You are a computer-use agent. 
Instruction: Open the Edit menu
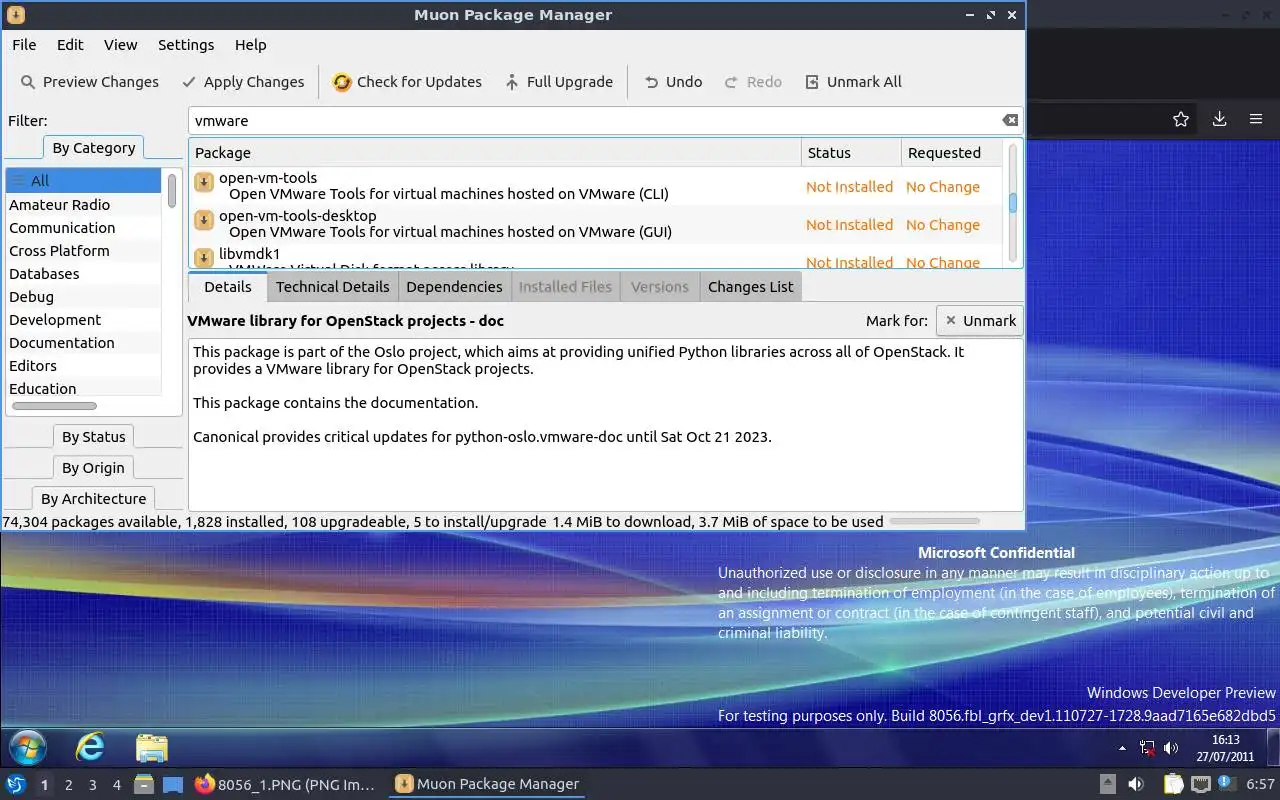tap(70, 45)
